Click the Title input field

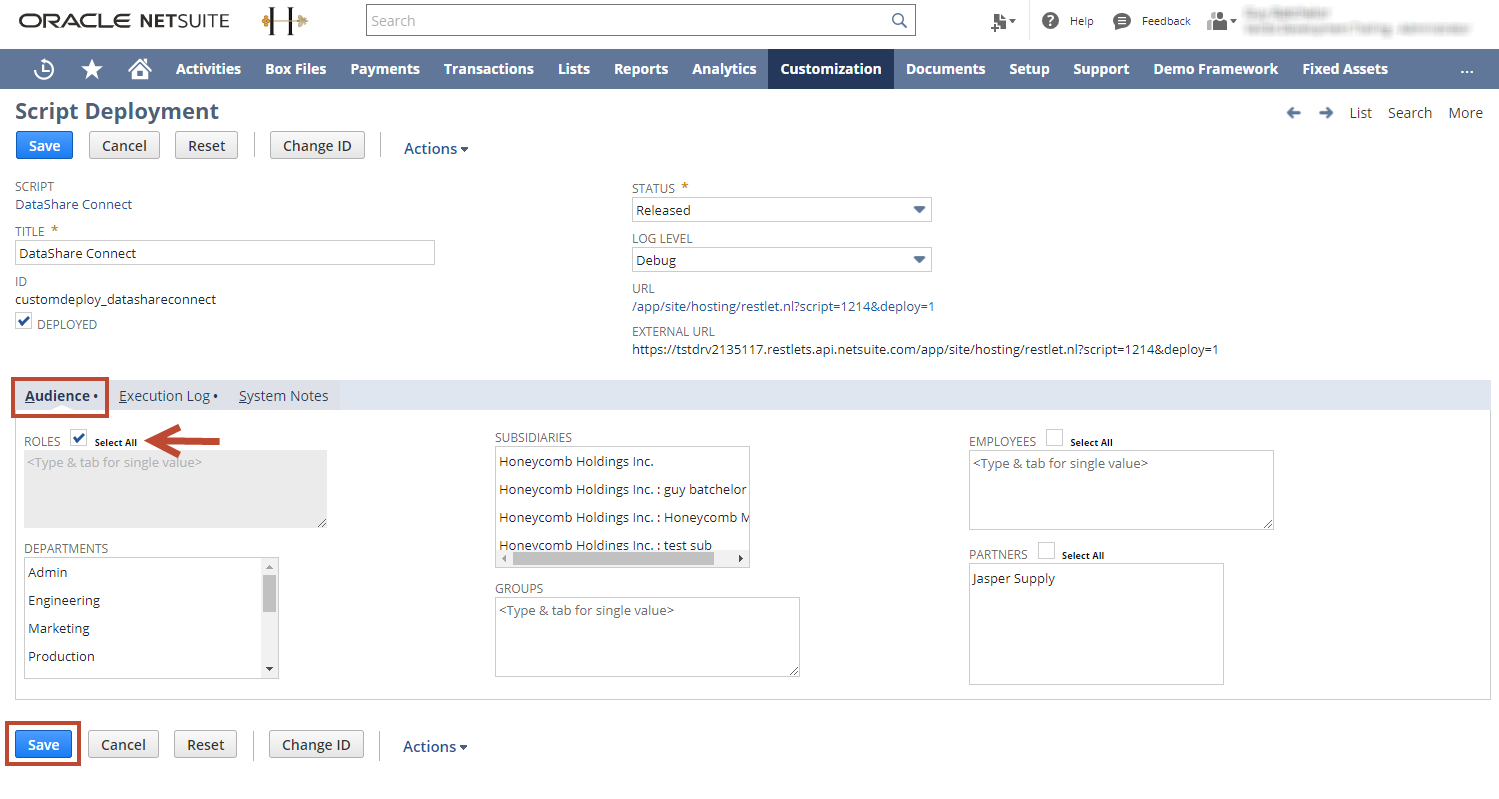point(225,253)
